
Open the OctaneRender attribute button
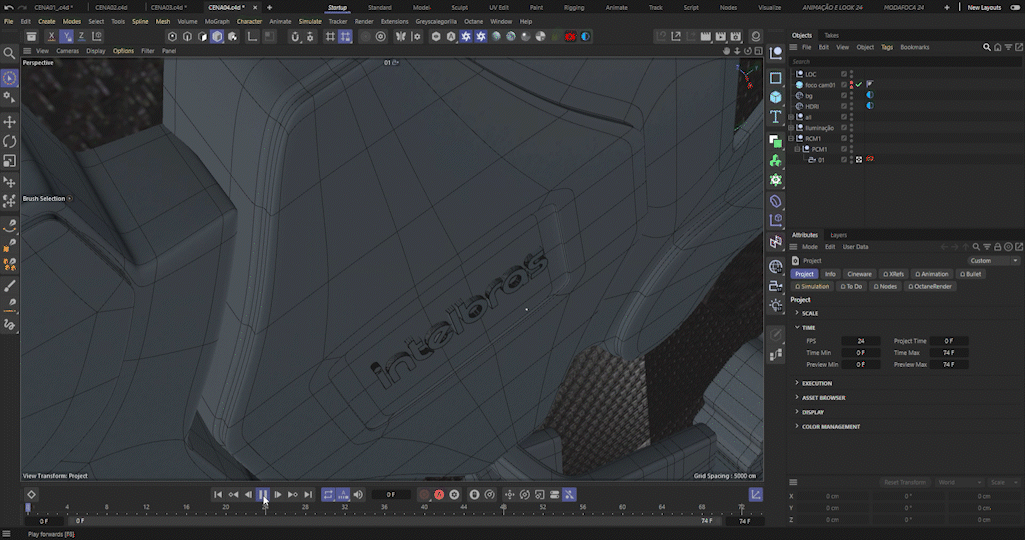coord(930,286)
